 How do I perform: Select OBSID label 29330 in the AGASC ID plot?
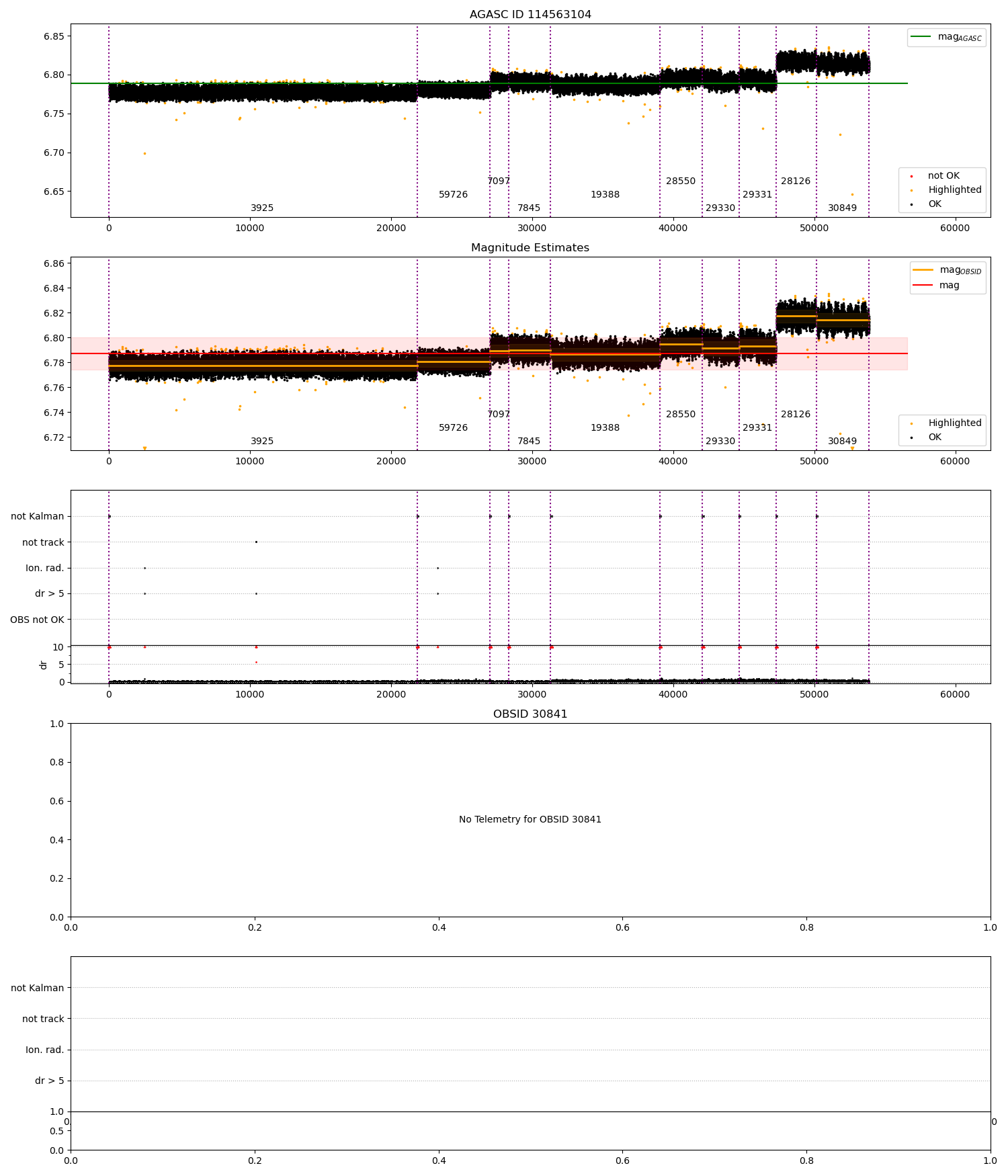[x=720, y=208]
